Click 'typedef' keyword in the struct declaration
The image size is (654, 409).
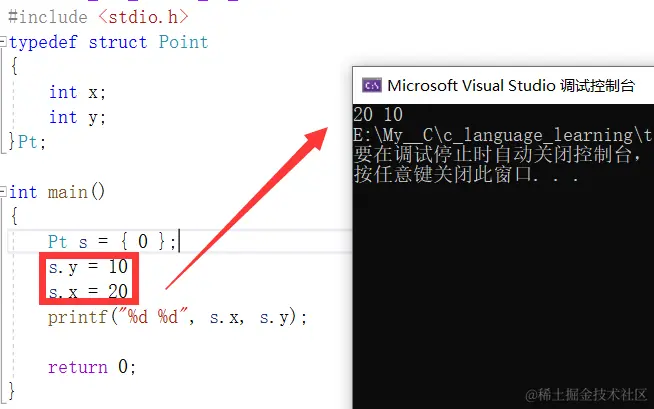coord(43,42)
